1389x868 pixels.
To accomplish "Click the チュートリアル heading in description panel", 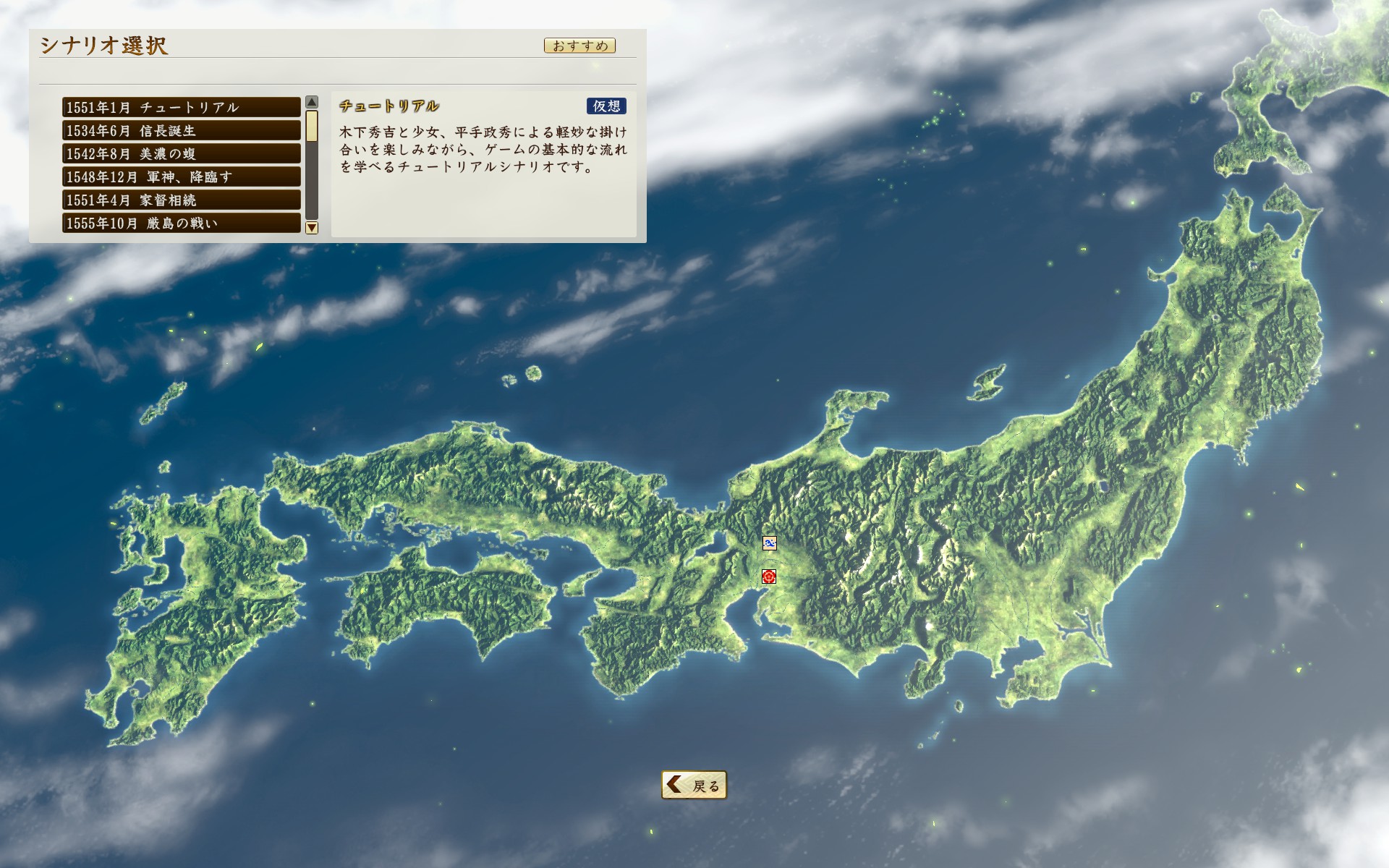I will pos(389,106).
